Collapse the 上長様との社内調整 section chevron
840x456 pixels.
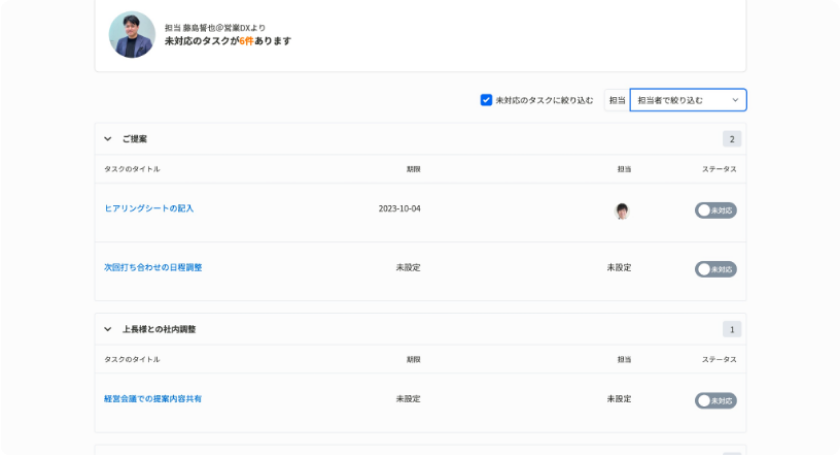point(108,329)
